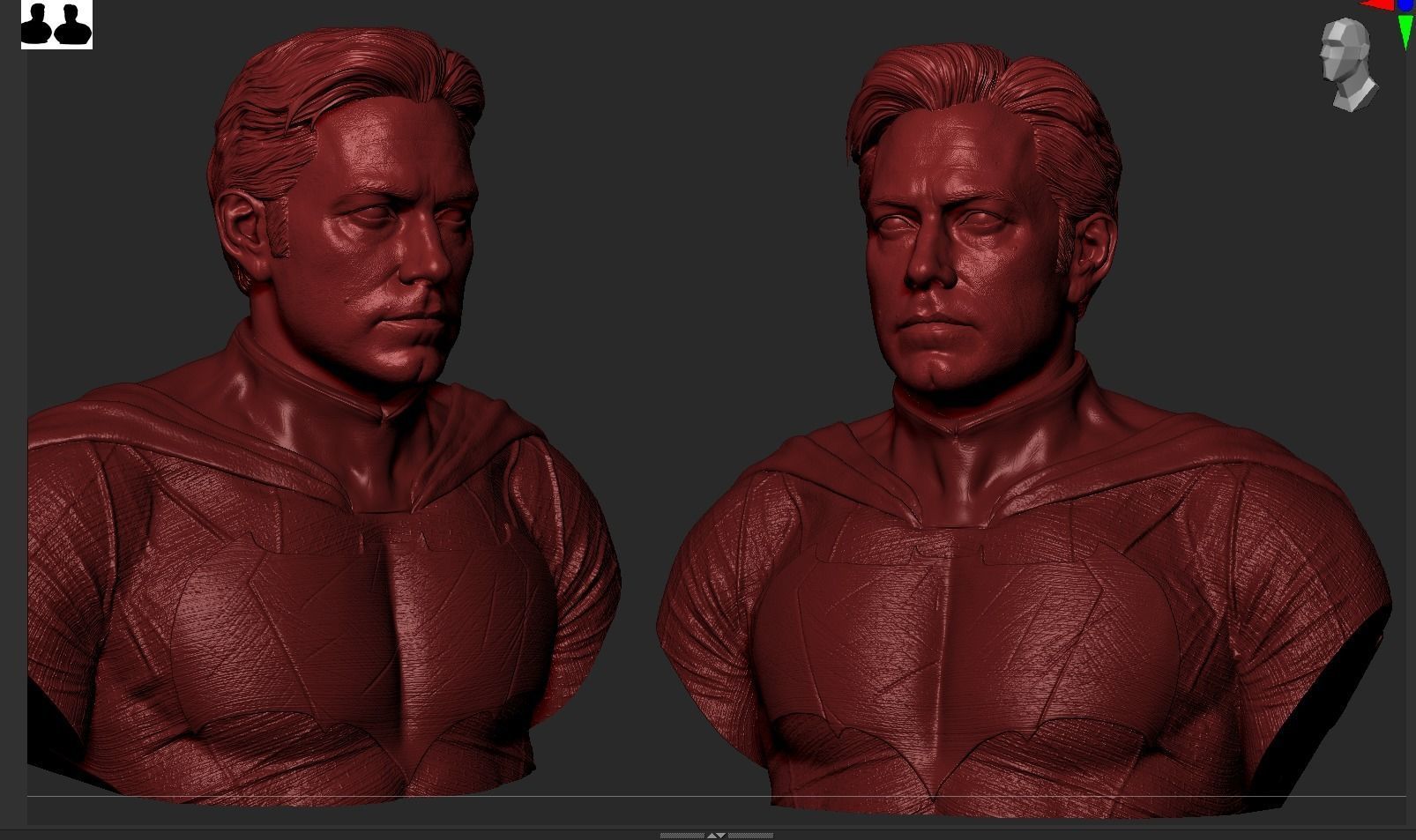Click the silhouette thumbnail of the two busts
1416x840 pixels.
[x=56, y=25]
